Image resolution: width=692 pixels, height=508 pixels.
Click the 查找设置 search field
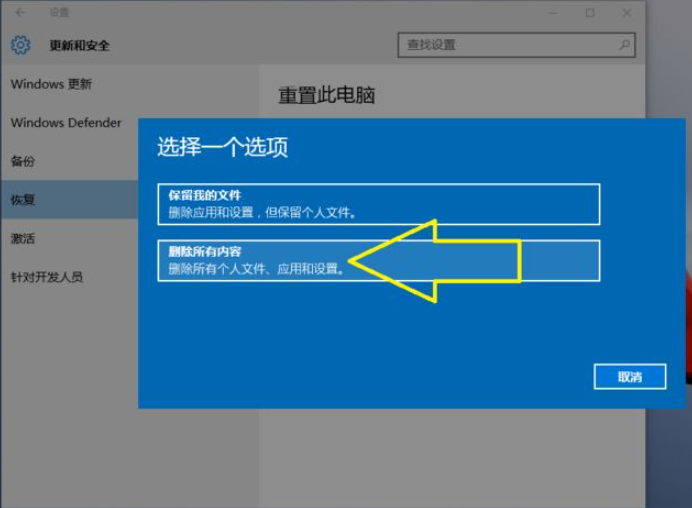(516, 45)
